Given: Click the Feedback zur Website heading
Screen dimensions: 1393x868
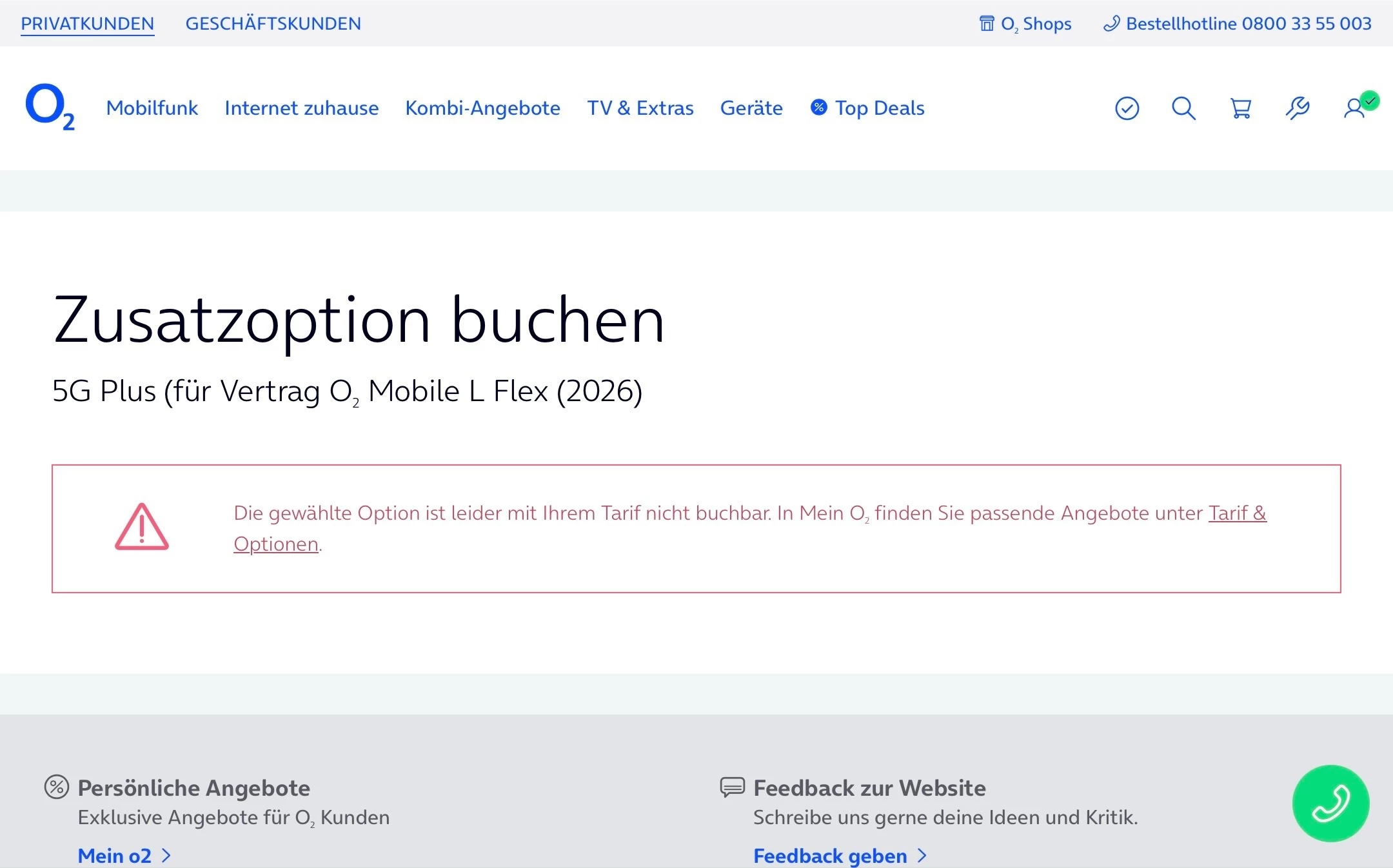Looking at the screenshot, I should (870, 787).
